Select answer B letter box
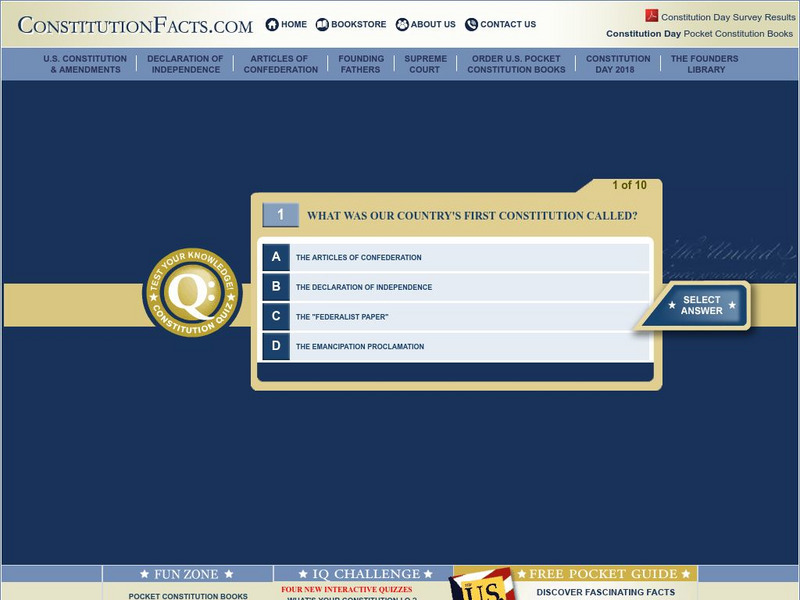Viewport: 800px width, 600px height. (x=276, y=287)
